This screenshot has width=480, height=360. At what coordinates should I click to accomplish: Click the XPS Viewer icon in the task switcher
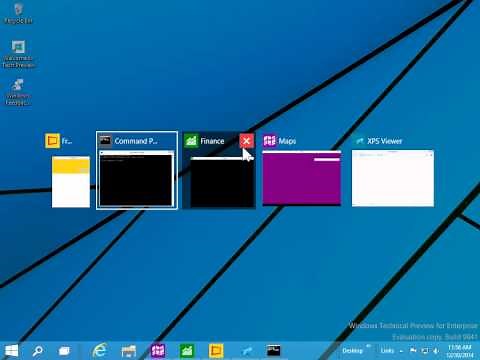(359, 141)
